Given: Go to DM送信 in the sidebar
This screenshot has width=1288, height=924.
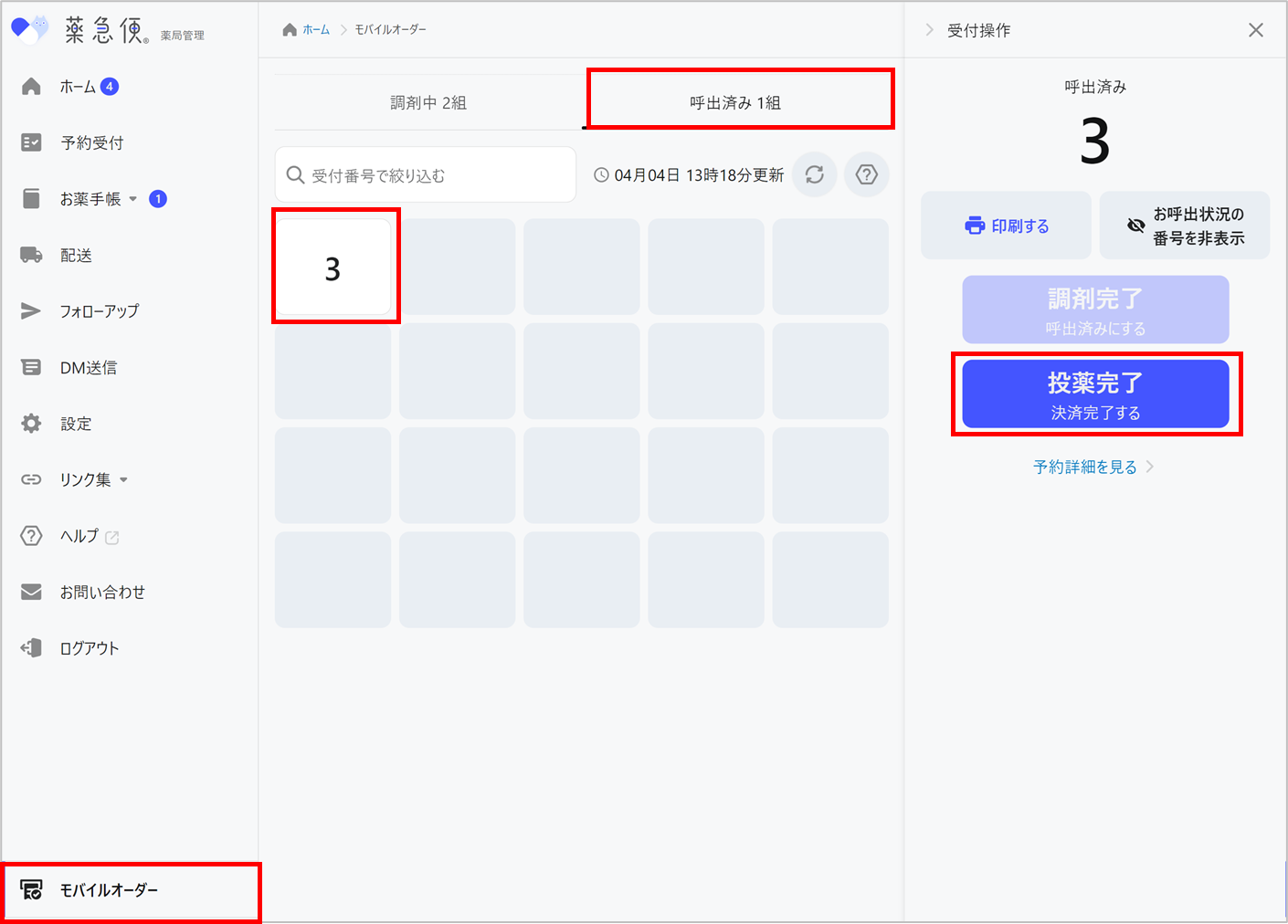Looking at the screenshot, I should [x=88, y=368].
